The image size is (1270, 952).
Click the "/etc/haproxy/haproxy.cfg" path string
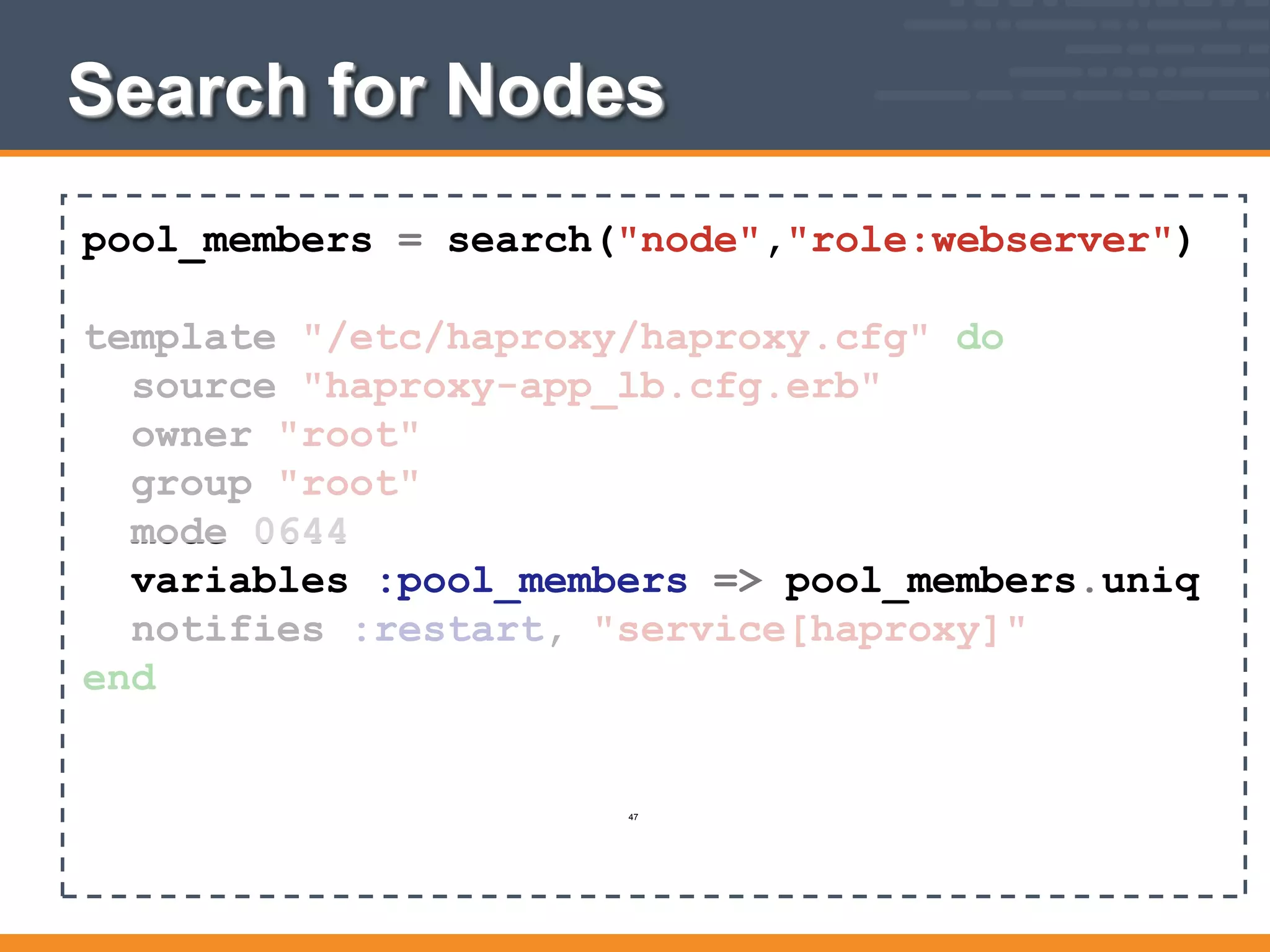(616, 338)
